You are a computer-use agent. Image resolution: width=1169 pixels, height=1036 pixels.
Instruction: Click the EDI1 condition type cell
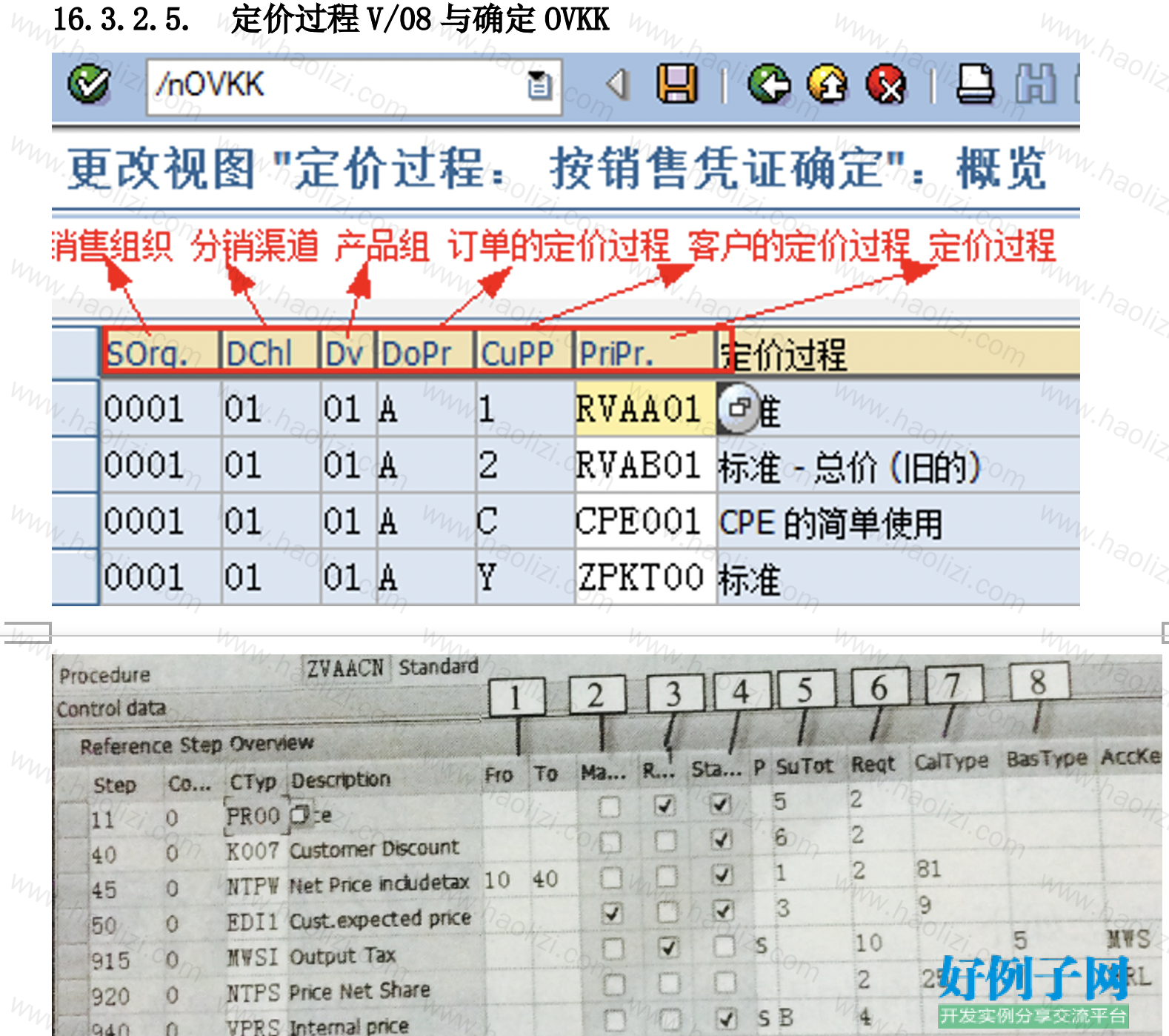(x=253, y=922)
